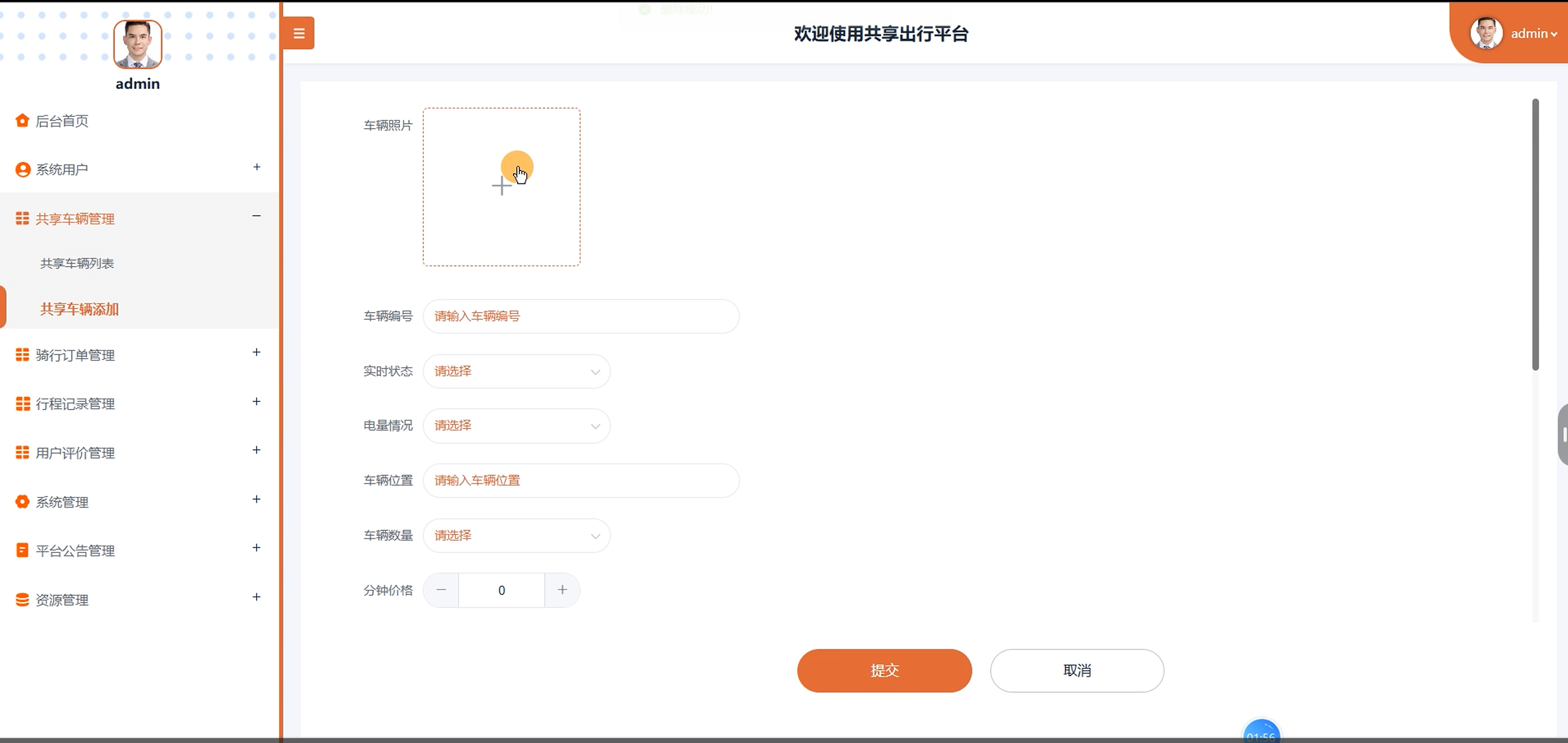The image size is (1568, 743).
Task: Click the user icon beside 系统用户
Action: pyautogui.click(x=23, y=170)
